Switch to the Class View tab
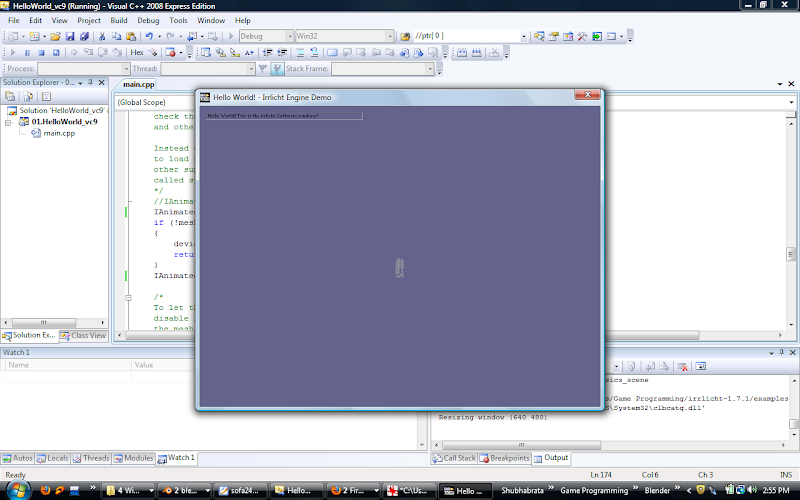Screen dimensions: 800x500 [84, 336]
